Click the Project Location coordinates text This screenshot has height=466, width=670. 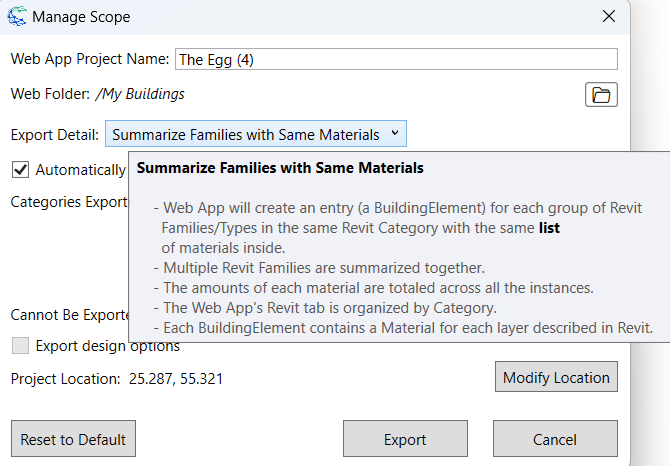click(176, 379)
